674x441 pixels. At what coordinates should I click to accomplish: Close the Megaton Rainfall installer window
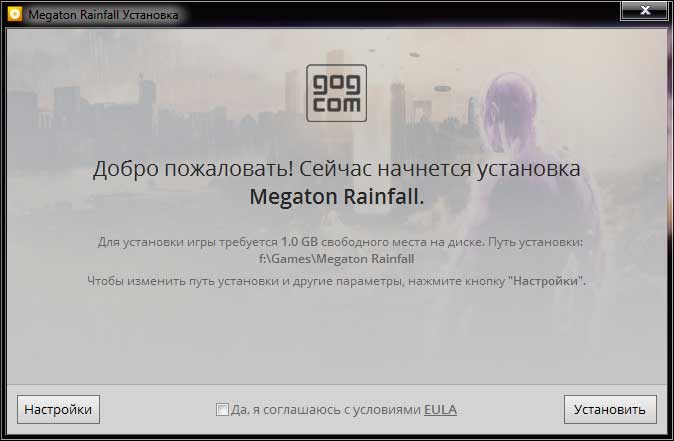click(645, 10)
